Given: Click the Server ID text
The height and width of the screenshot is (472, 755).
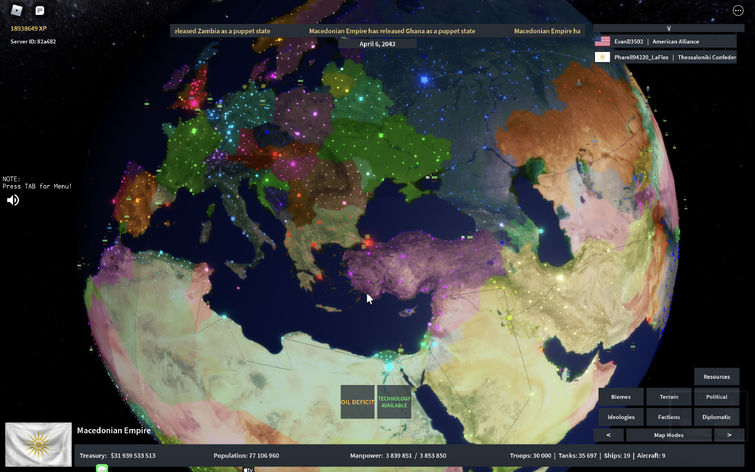Looking at the screenshot, I should 33,41.
